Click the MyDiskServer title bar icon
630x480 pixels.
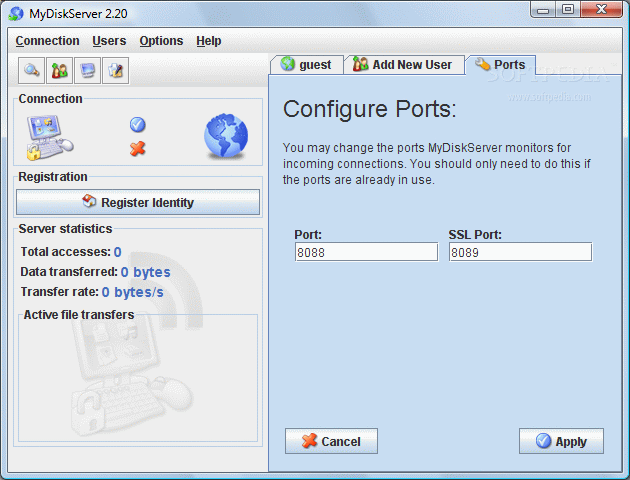[16, 13]
